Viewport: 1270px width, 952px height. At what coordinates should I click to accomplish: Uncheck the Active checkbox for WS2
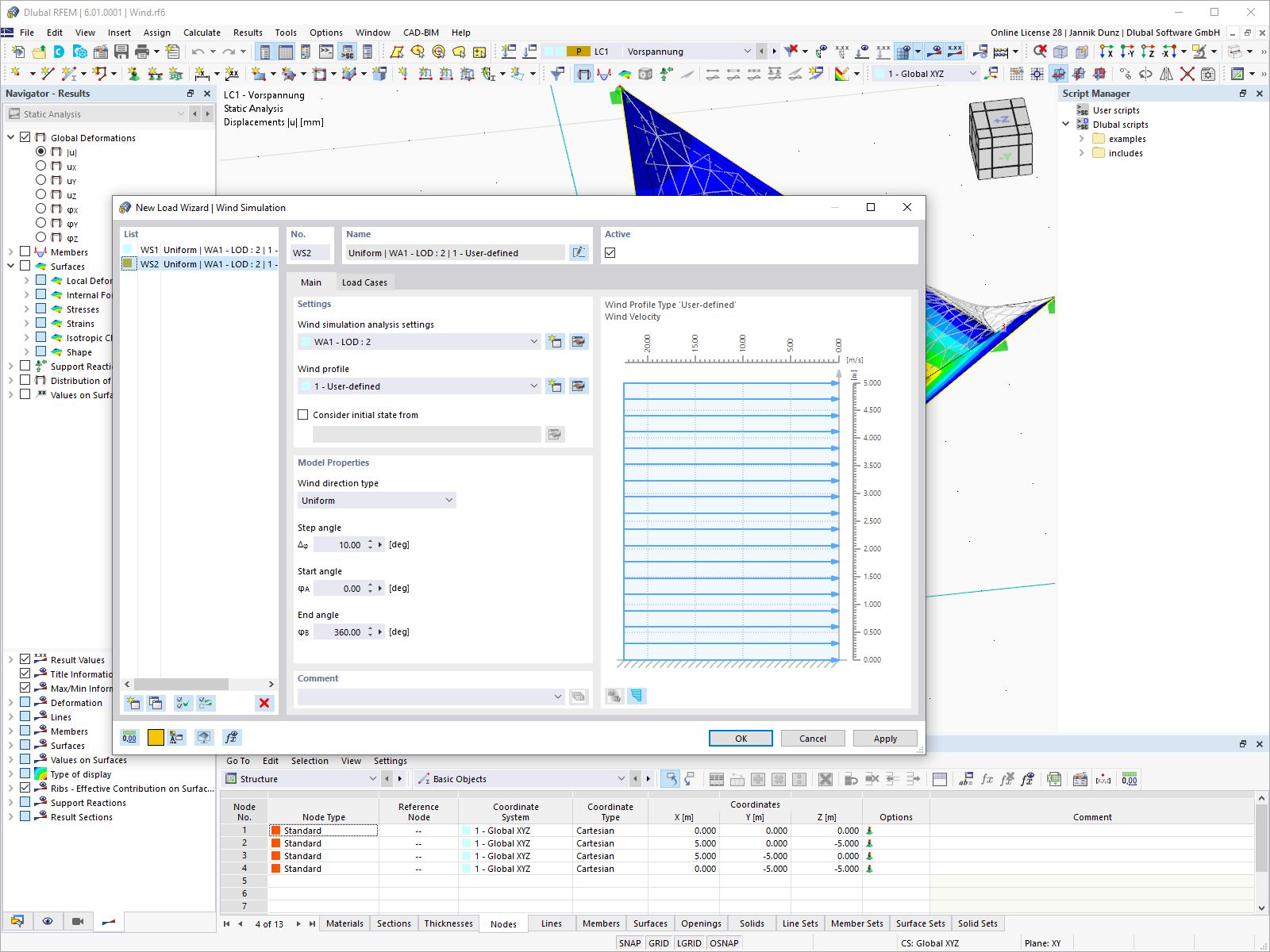pyautogui.click(x=610, y=251)
